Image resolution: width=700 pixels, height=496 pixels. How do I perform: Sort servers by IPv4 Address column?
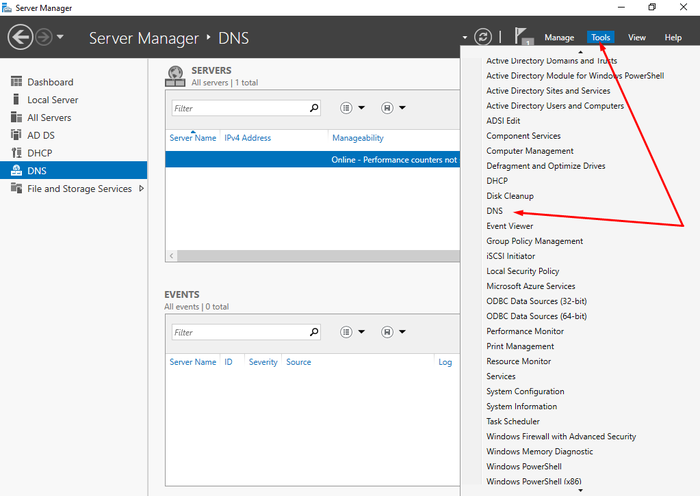click(247, 138)
